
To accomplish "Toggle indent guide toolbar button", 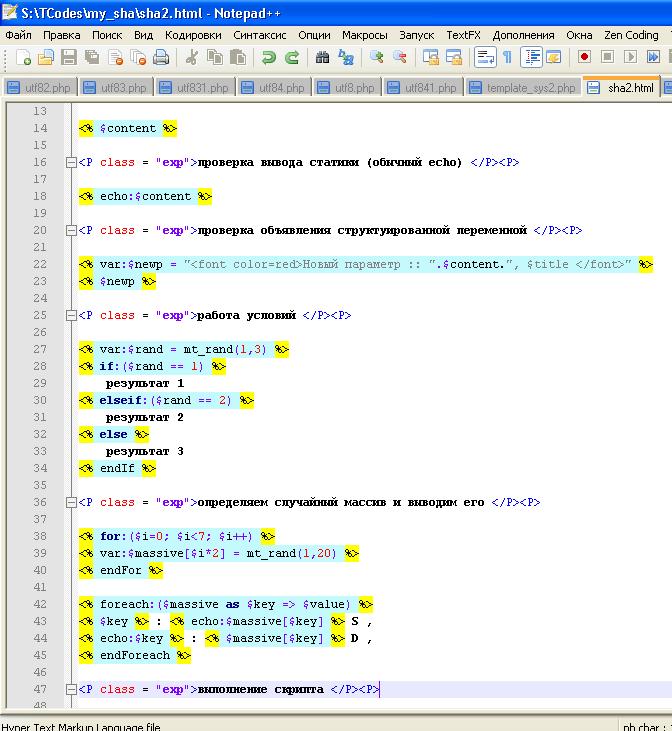I will point(531,57).
